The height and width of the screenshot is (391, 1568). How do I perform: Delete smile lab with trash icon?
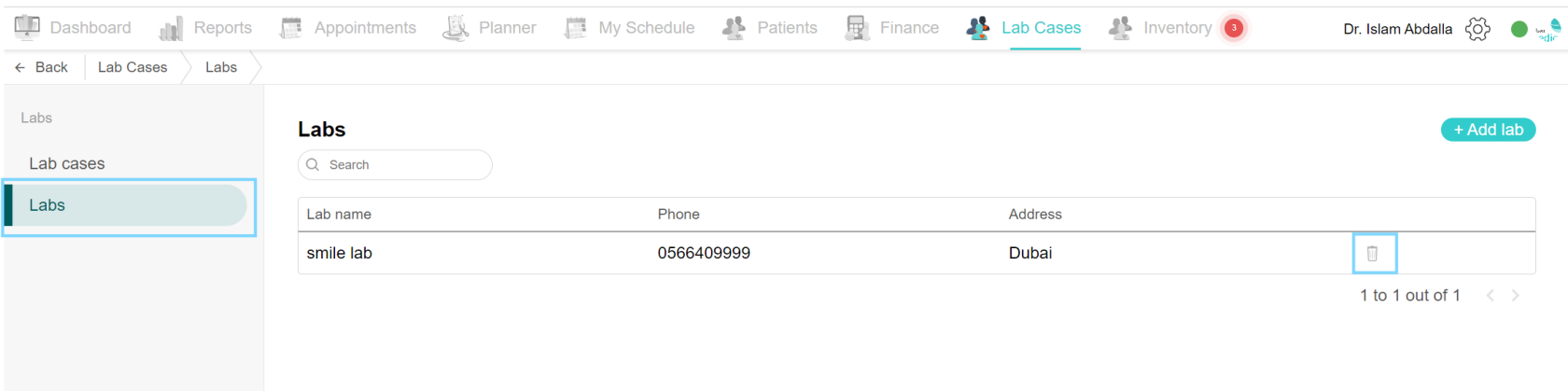[x=1373, y=253]
